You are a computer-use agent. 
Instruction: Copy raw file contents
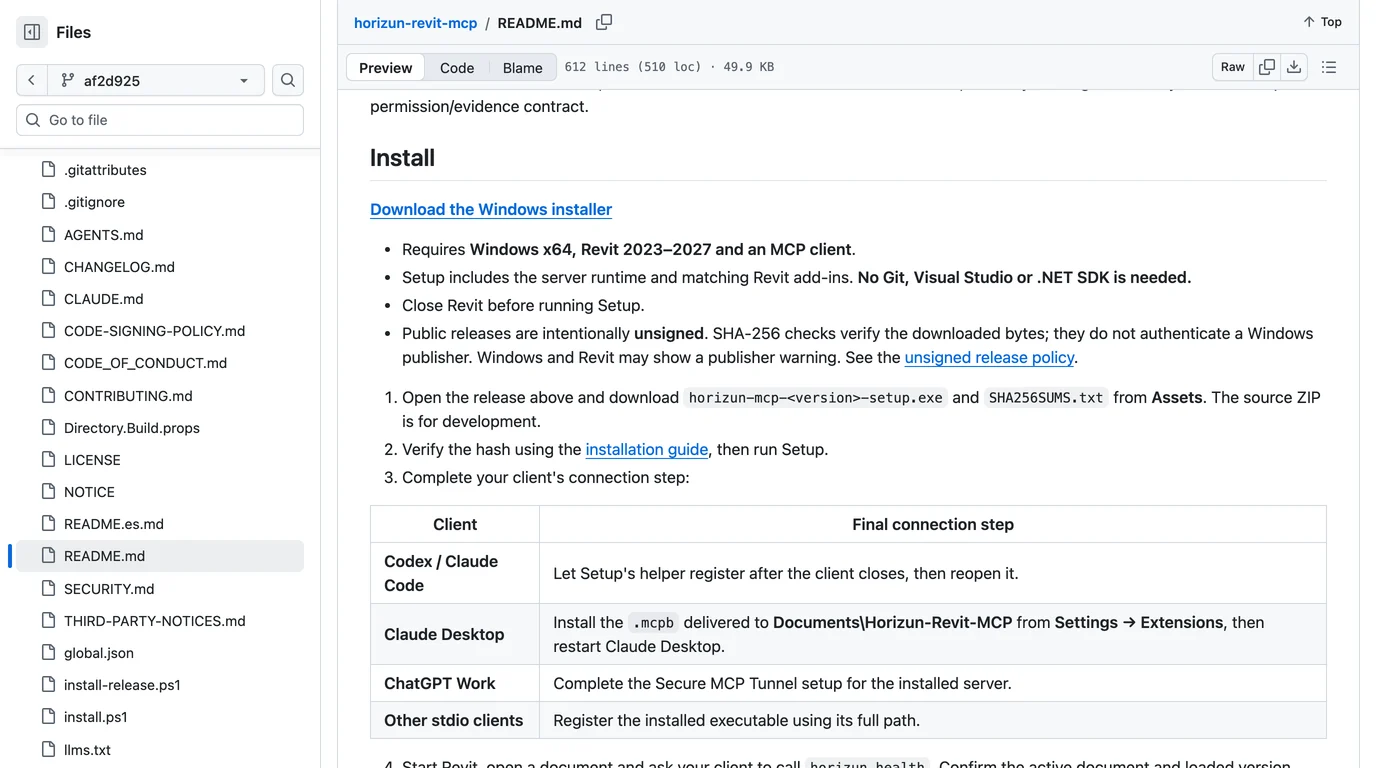pos(1267,67)
